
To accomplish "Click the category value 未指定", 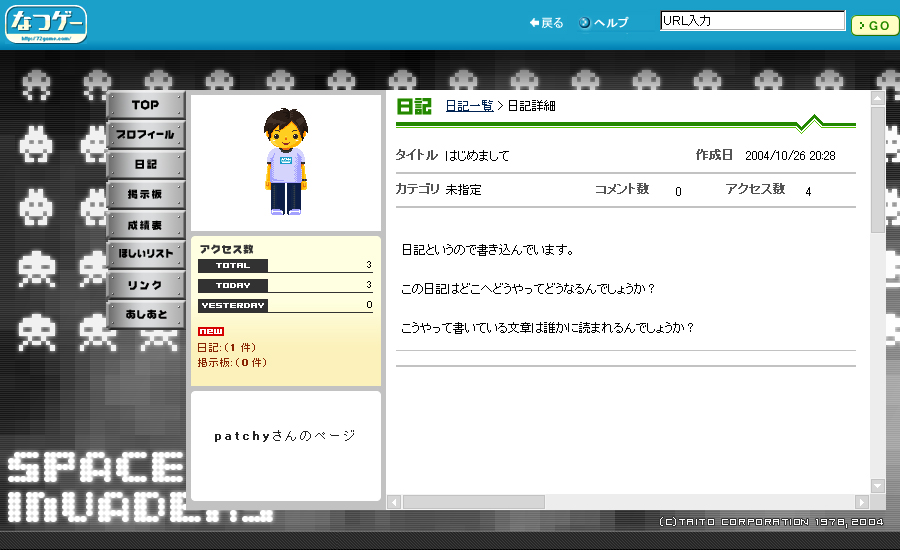I will 463,189.
